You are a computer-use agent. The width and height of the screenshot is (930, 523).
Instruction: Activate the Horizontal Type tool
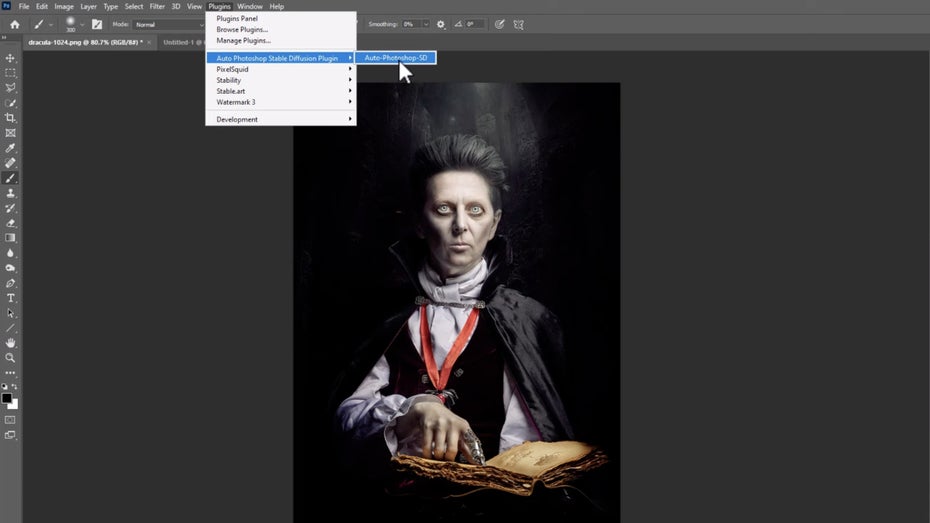pyautogui.click(x=11, y=298)
